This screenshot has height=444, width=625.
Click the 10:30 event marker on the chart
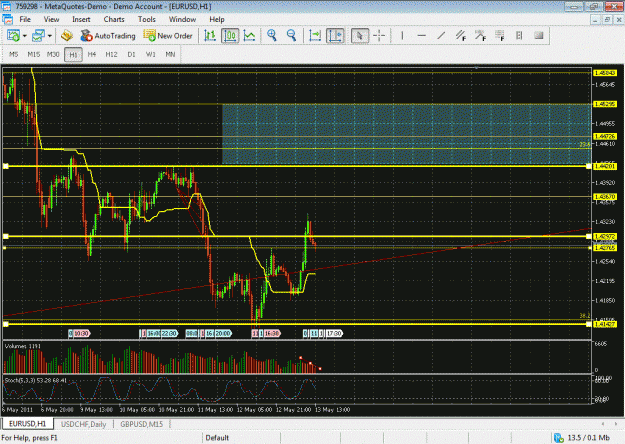pos(81,333)
